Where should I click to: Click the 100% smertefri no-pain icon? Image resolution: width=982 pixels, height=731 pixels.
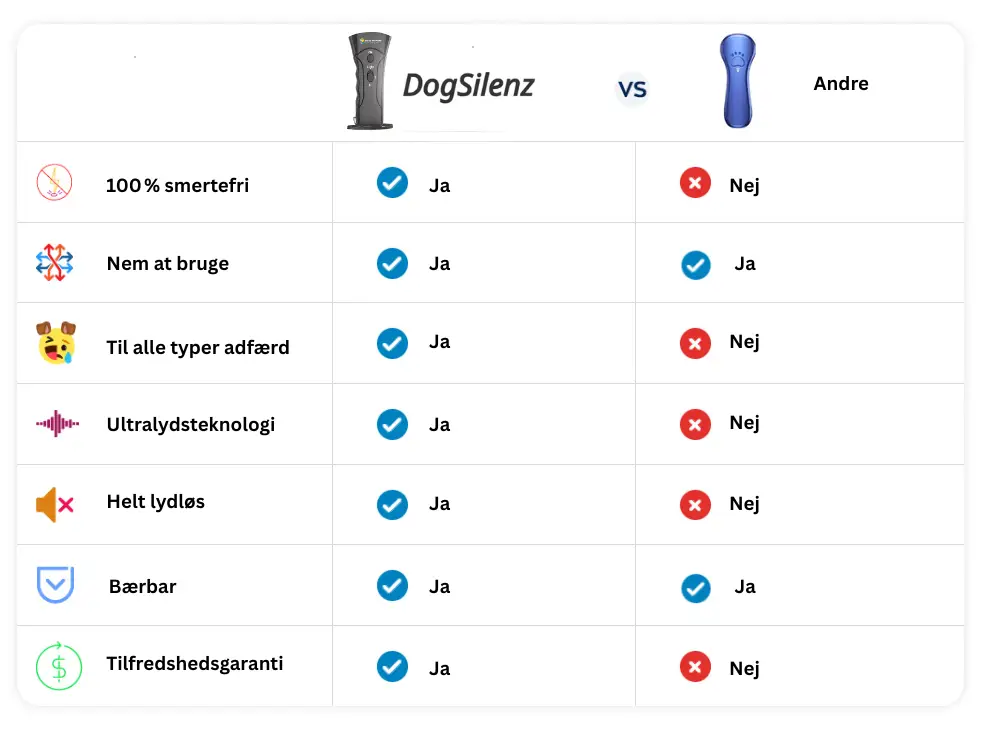point(55,183)
